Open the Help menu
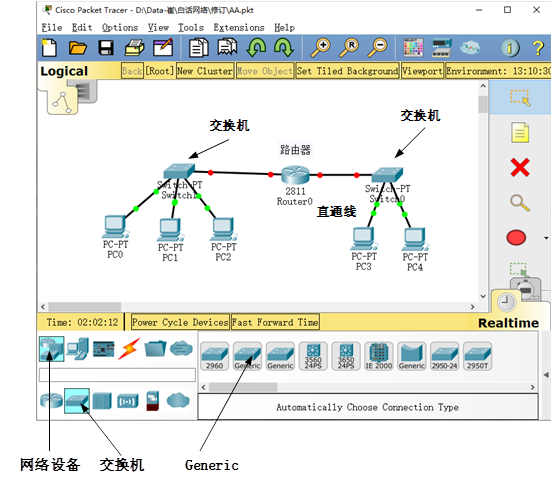 pos(285,27)
